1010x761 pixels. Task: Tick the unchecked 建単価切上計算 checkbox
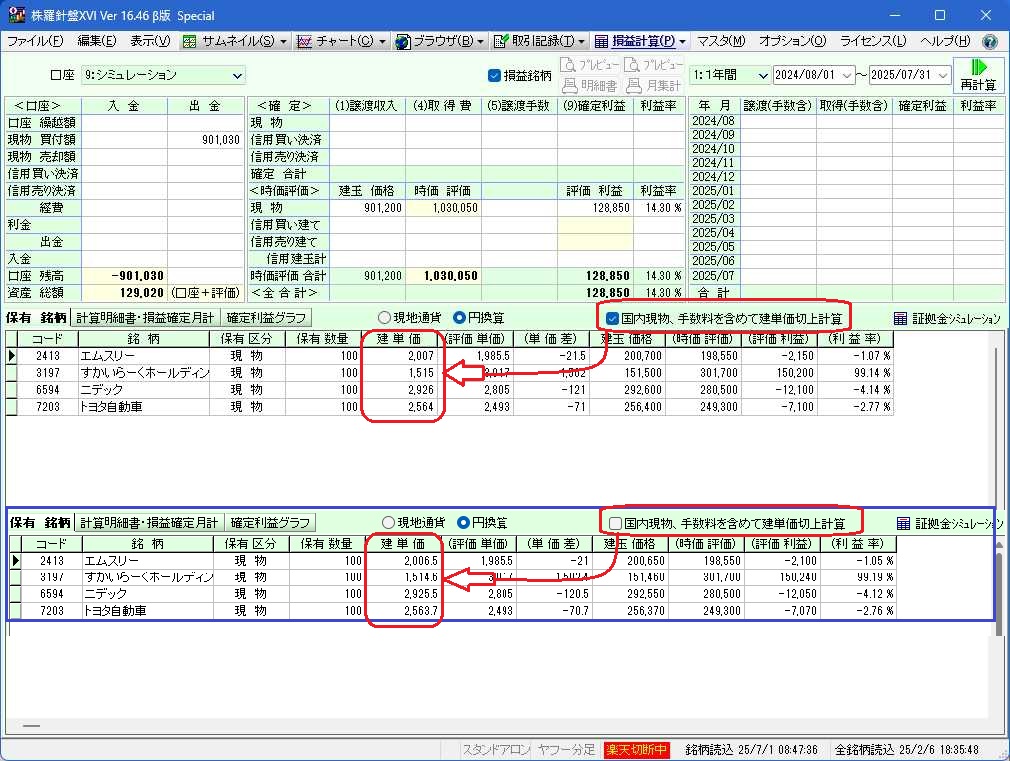coord(615,523)
